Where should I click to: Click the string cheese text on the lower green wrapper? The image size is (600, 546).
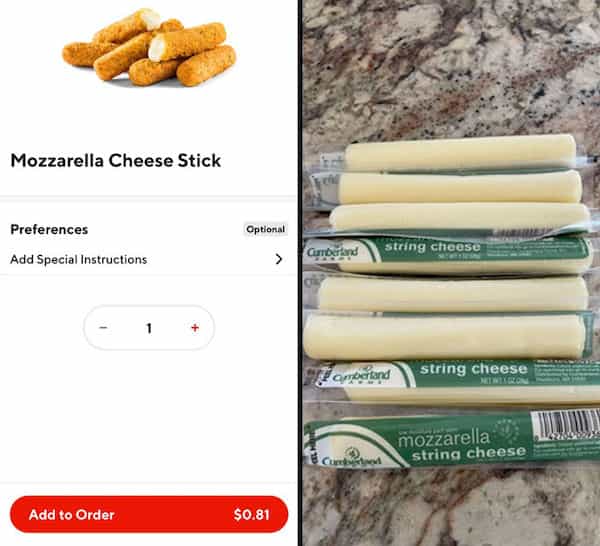pos(474,369)
